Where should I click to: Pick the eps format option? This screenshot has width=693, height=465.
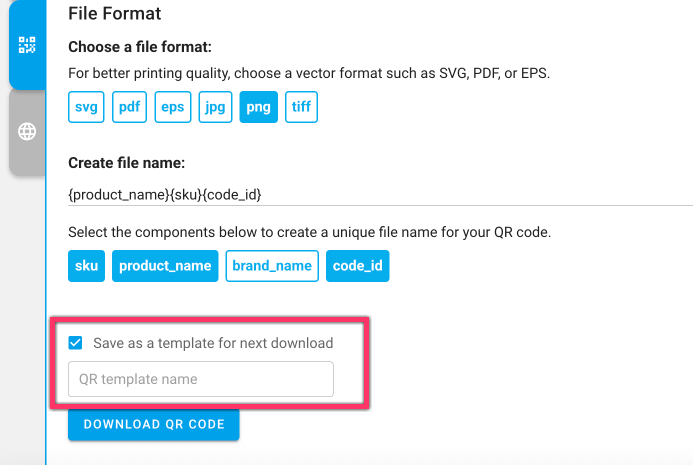173,108
